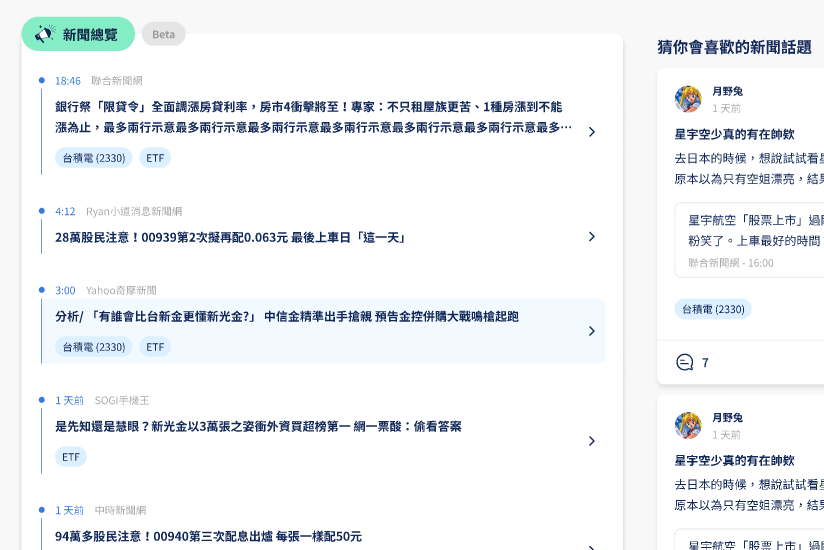The height and width of the screenshot is (550, 824).
Task: Click the Yahoo奇摩新聞 source label
Action: point(121,290)
